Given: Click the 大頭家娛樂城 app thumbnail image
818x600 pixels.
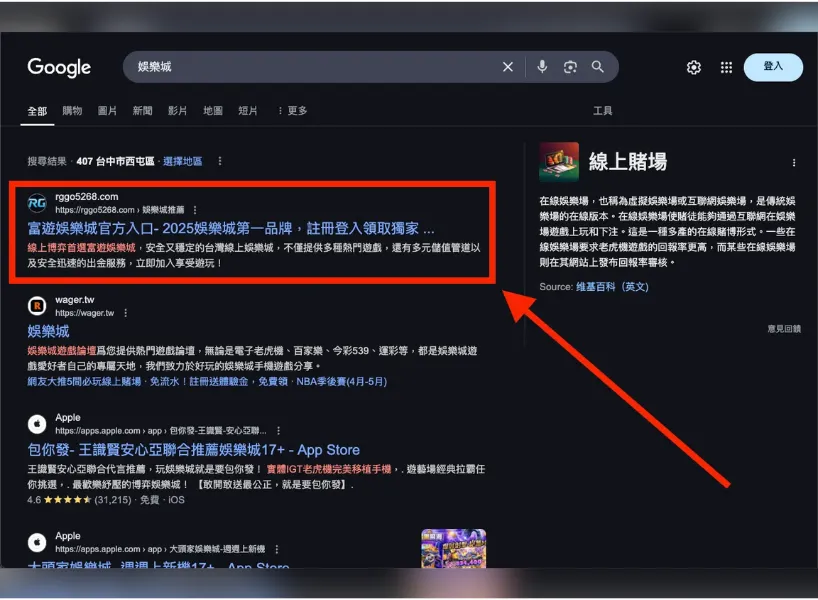Looking at the screenshot, I should point(453,548).
